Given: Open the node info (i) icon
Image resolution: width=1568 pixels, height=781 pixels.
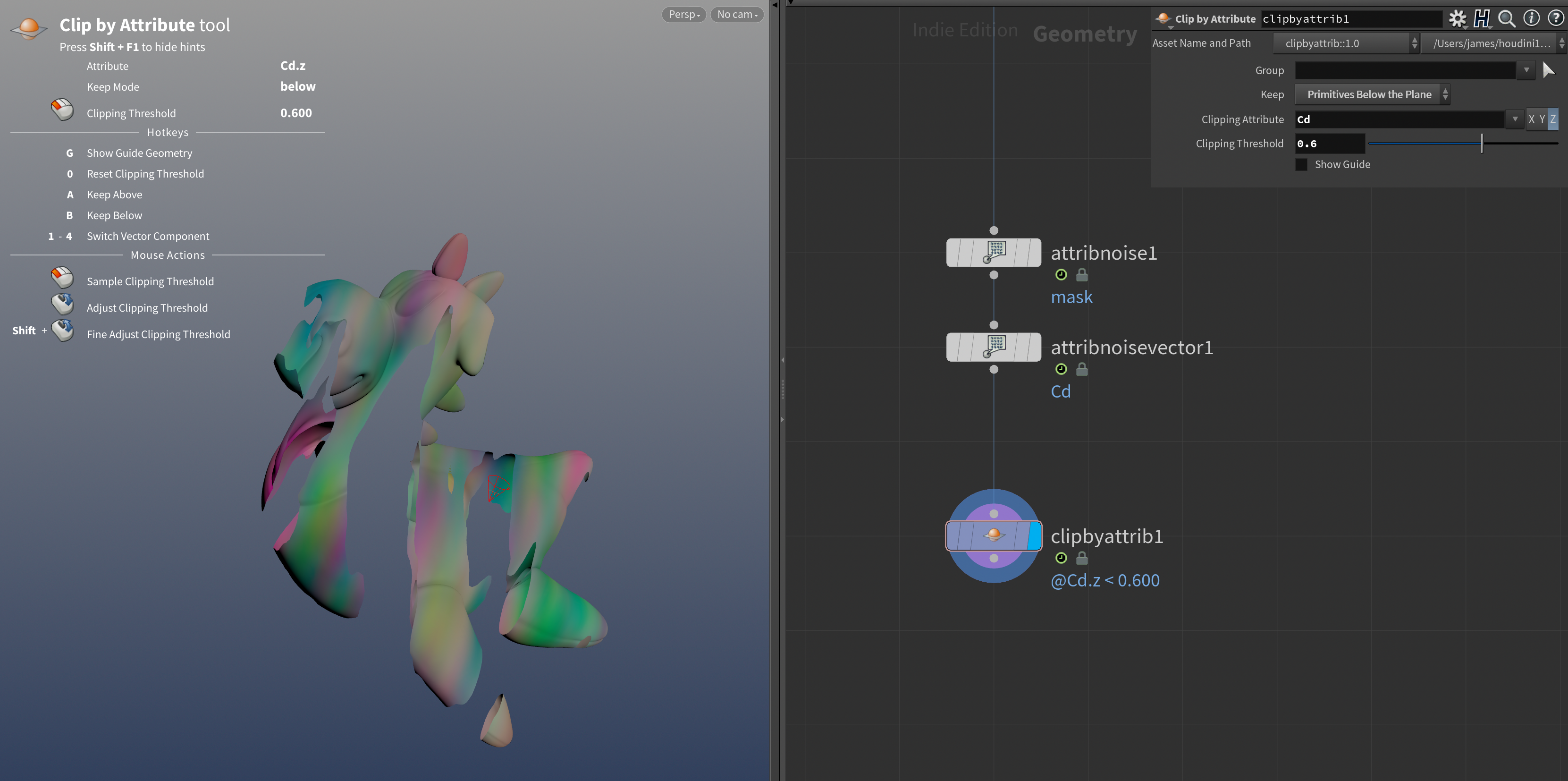Looking at the screenshot, I should (1532, 18).
